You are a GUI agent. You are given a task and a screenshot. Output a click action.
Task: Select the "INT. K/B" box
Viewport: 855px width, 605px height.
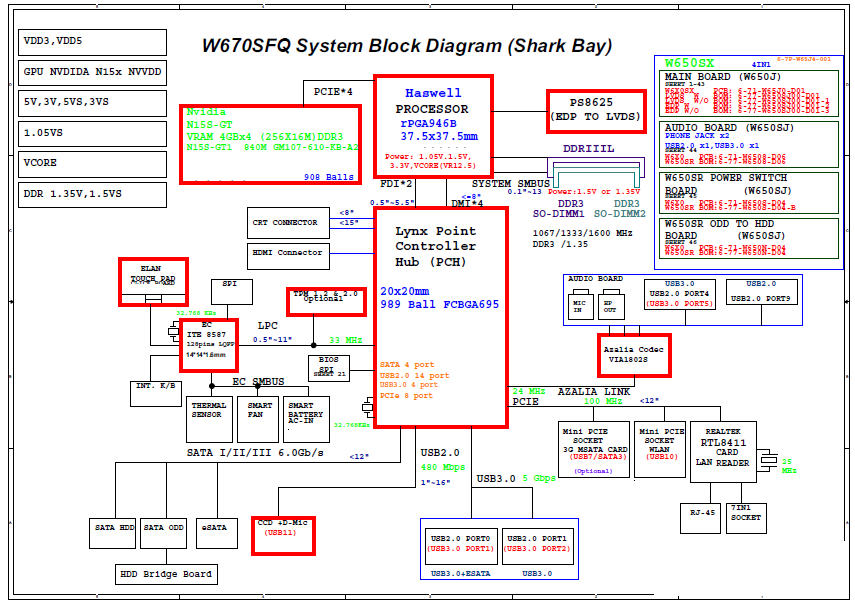156,394
